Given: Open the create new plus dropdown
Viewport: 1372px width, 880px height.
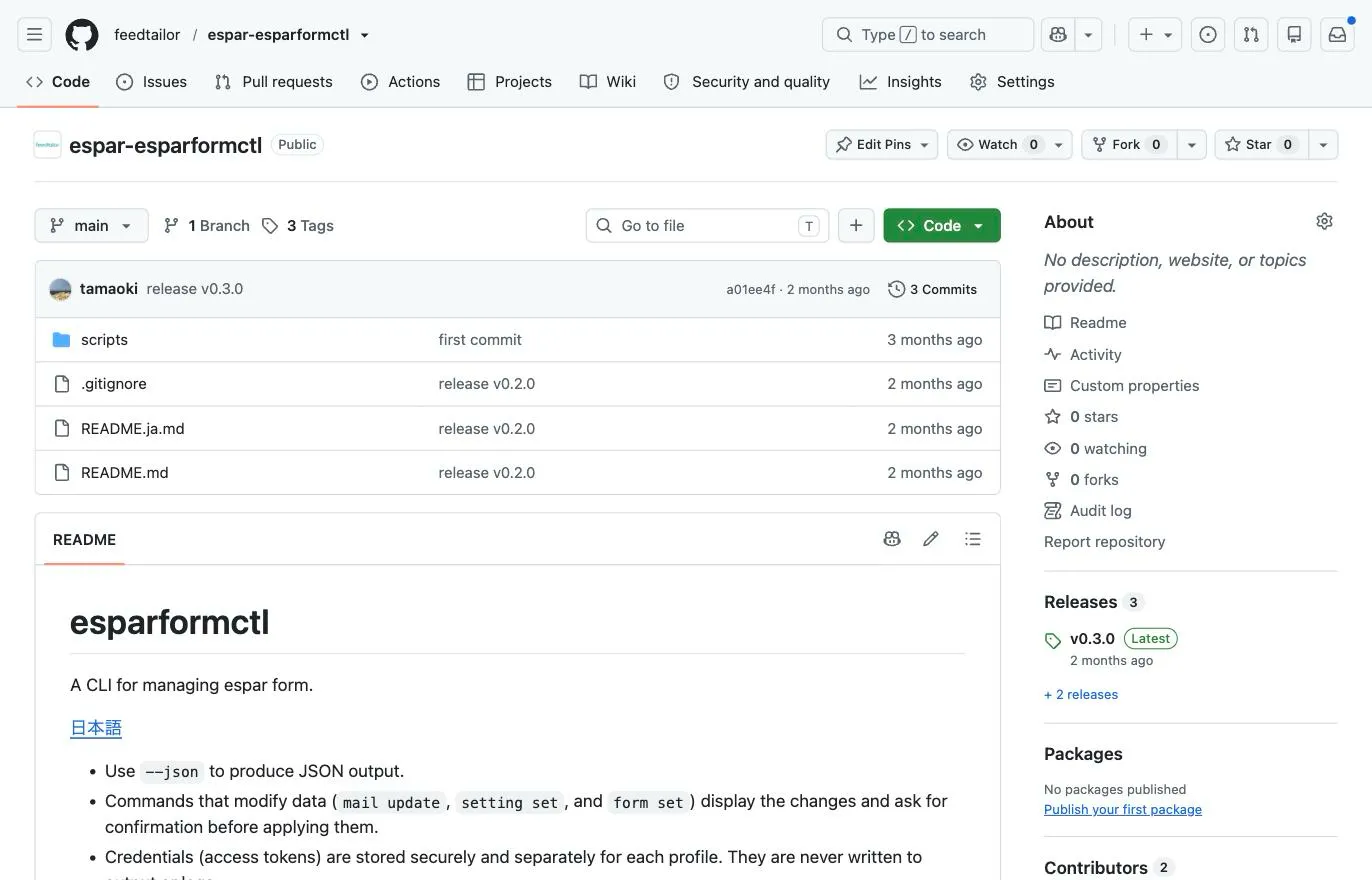Looking at the screenshot, I should [1155, 35].
